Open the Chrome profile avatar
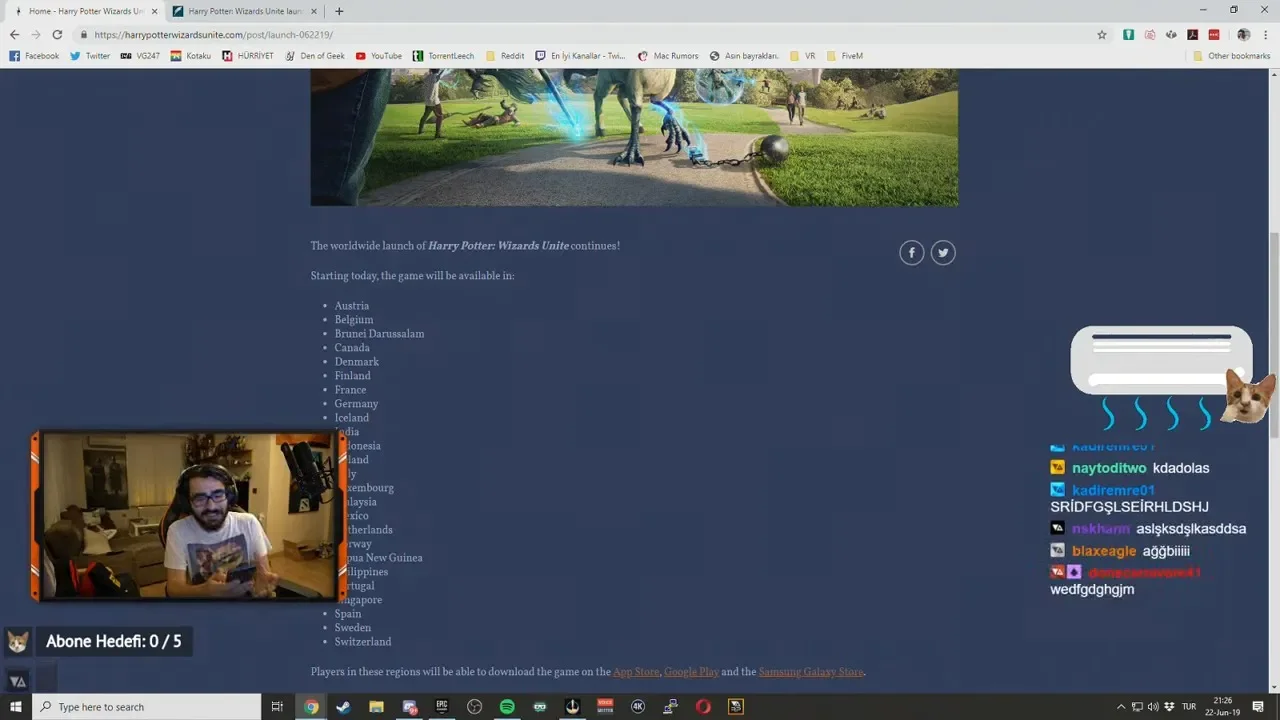The width and height of the screenshot is (1280, 720). [x=1243, y=34]
